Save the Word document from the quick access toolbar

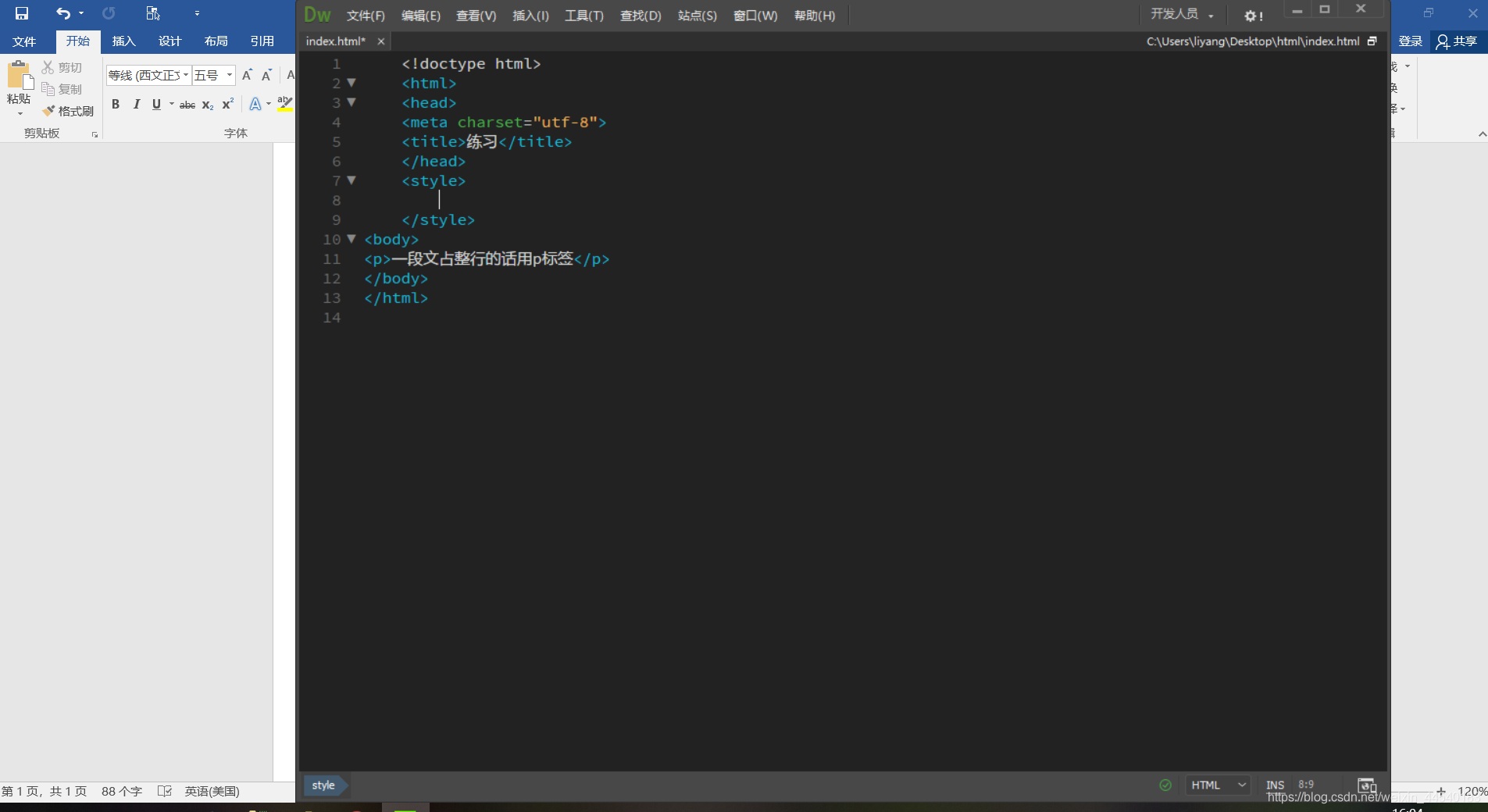[x=22, y=13]
